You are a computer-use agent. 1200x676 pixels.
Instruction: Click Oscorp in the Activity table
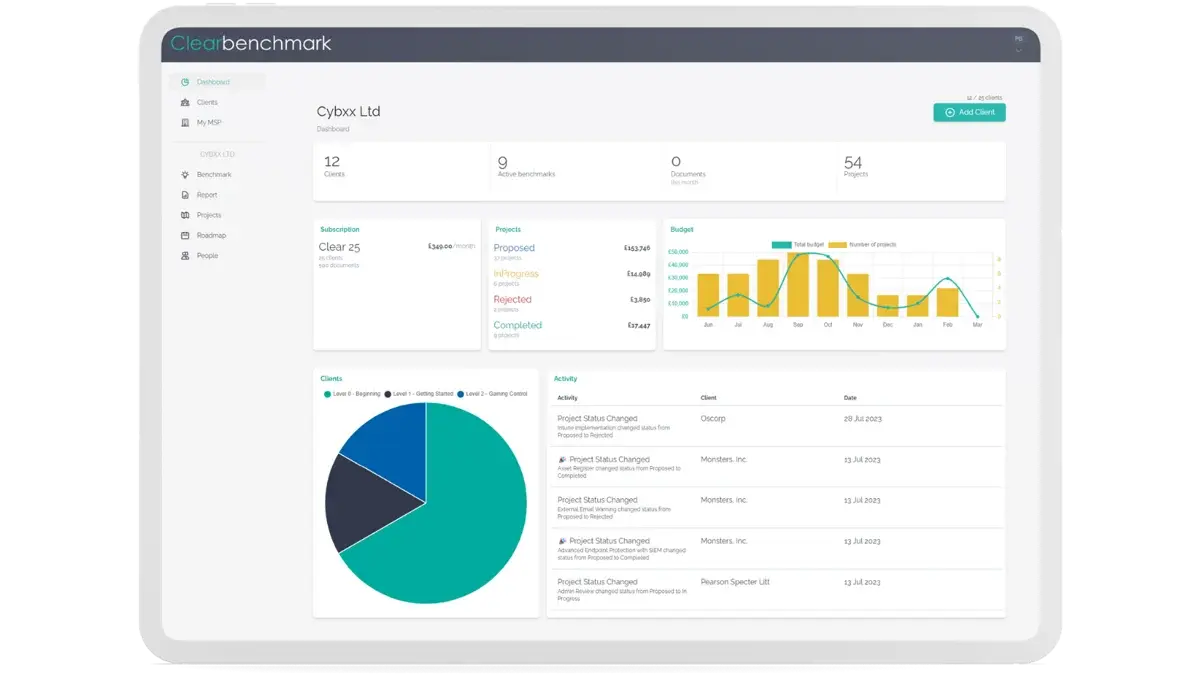pyautogui.click(x=713, y=419)
